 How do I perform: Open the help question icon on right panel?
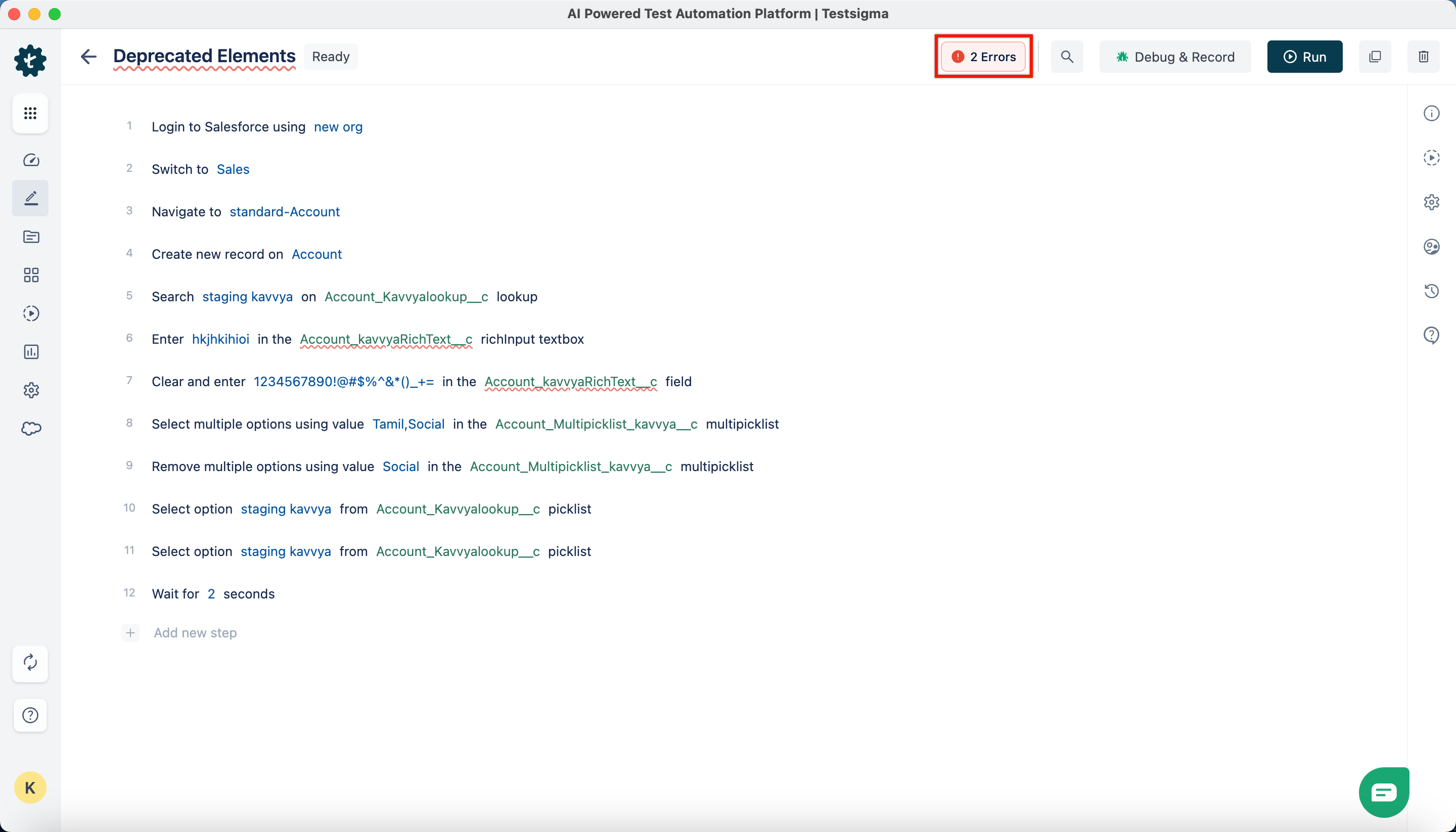click(1431, 335)
